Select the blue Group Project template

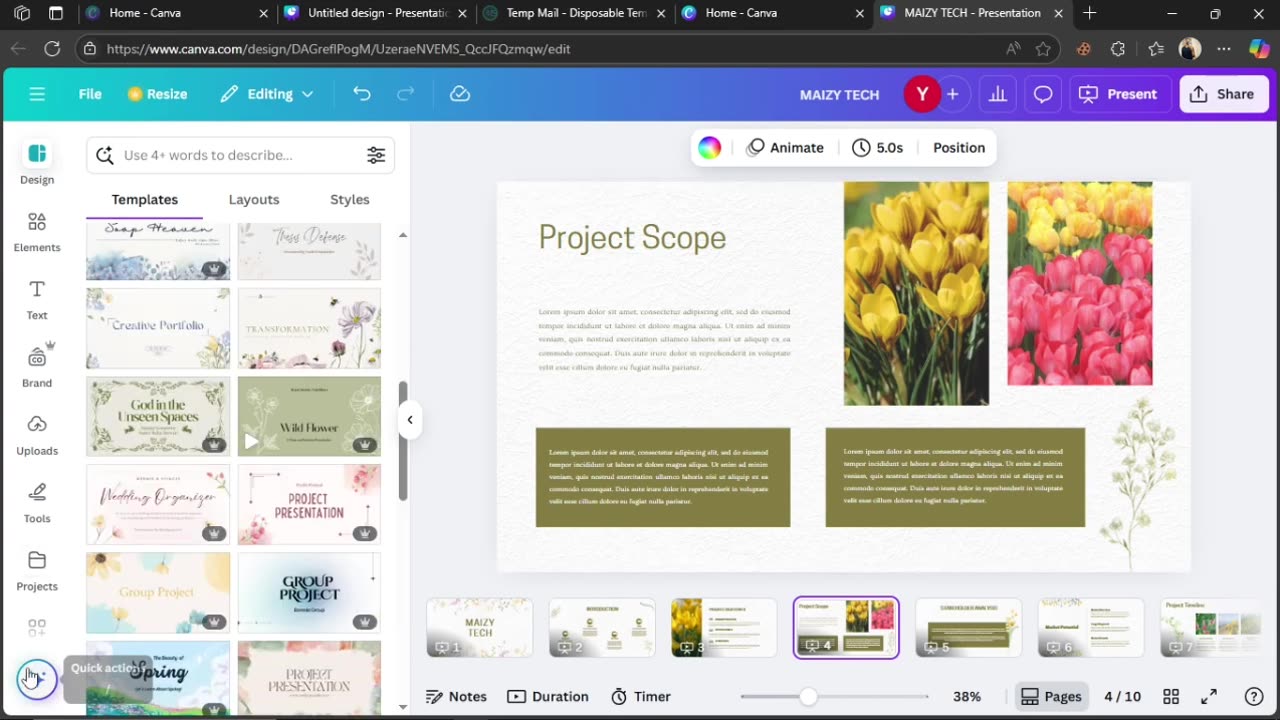(309, 592)
